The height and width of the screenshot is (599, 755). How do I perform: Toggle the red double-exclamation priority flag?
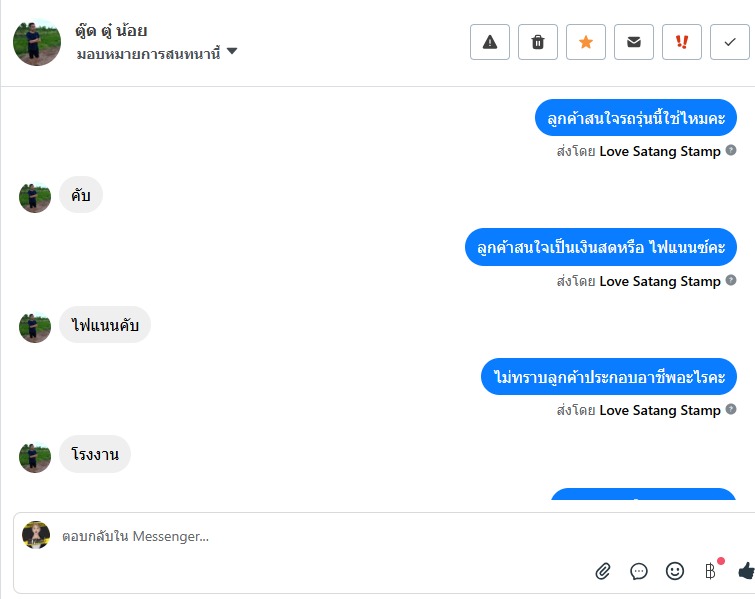point(682,42)
